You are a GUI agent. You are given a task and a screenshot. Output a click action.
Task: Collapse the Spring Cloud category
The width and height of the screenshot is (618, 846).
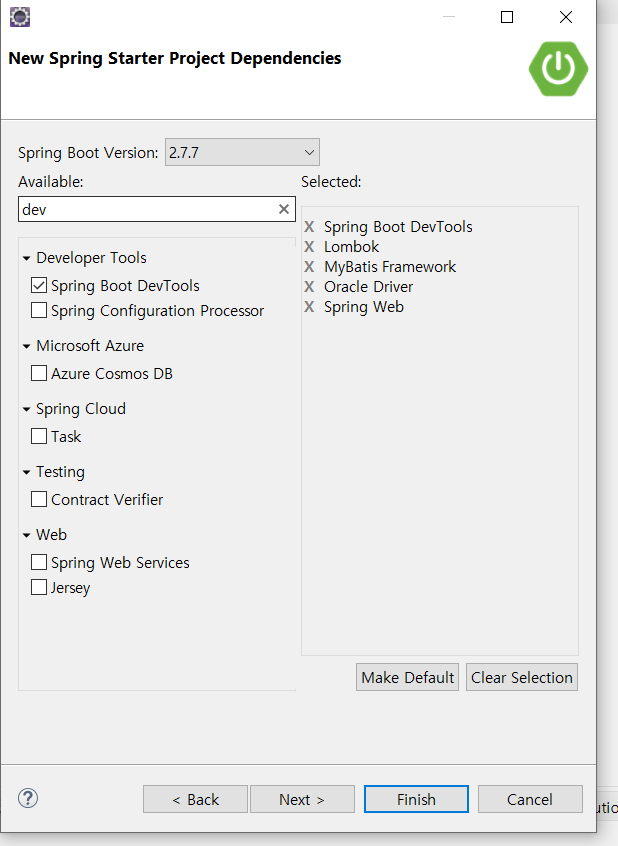tap(26, 410)
